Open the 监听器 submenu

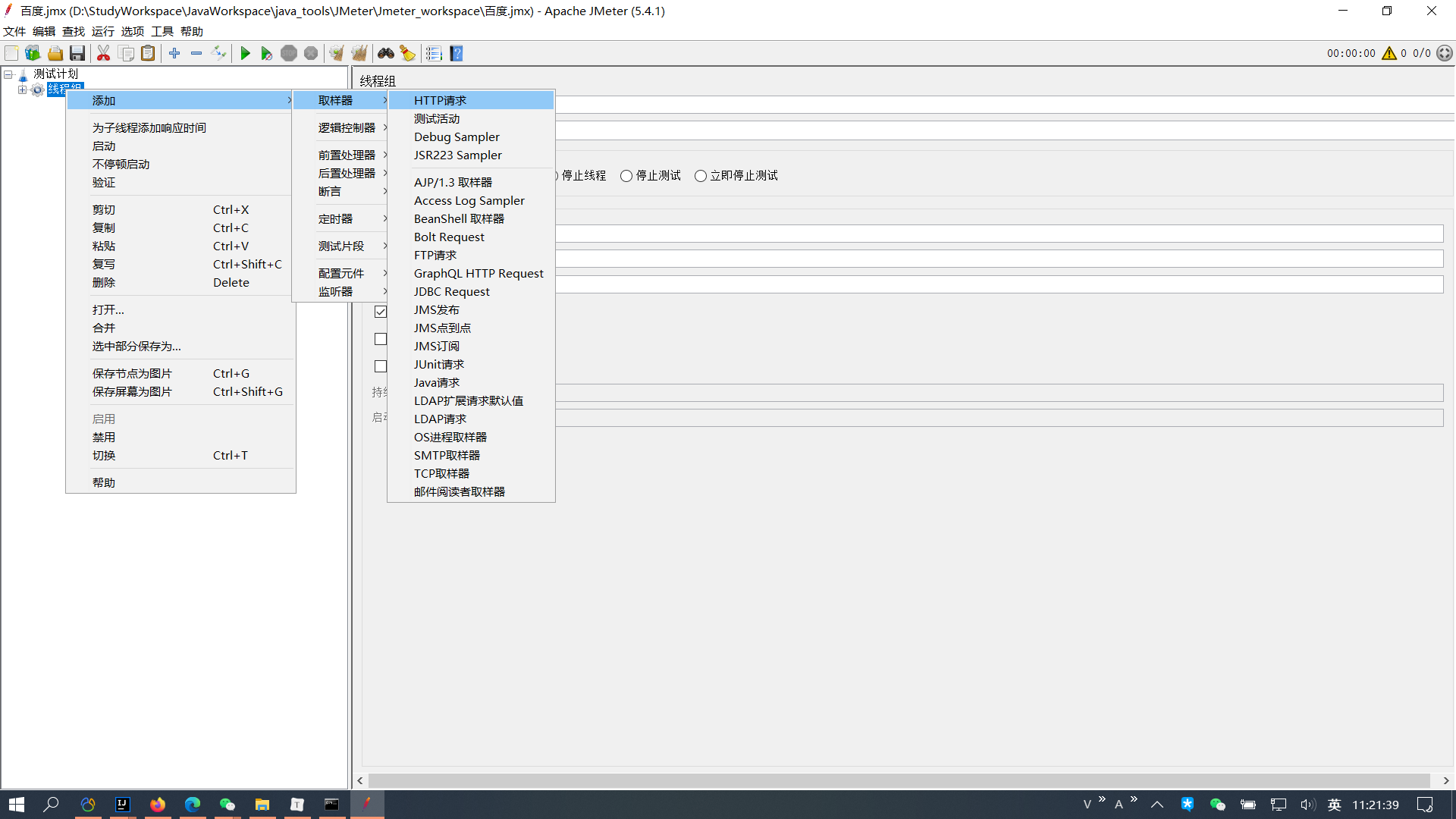pyautogui.click(x=340, y=291)
